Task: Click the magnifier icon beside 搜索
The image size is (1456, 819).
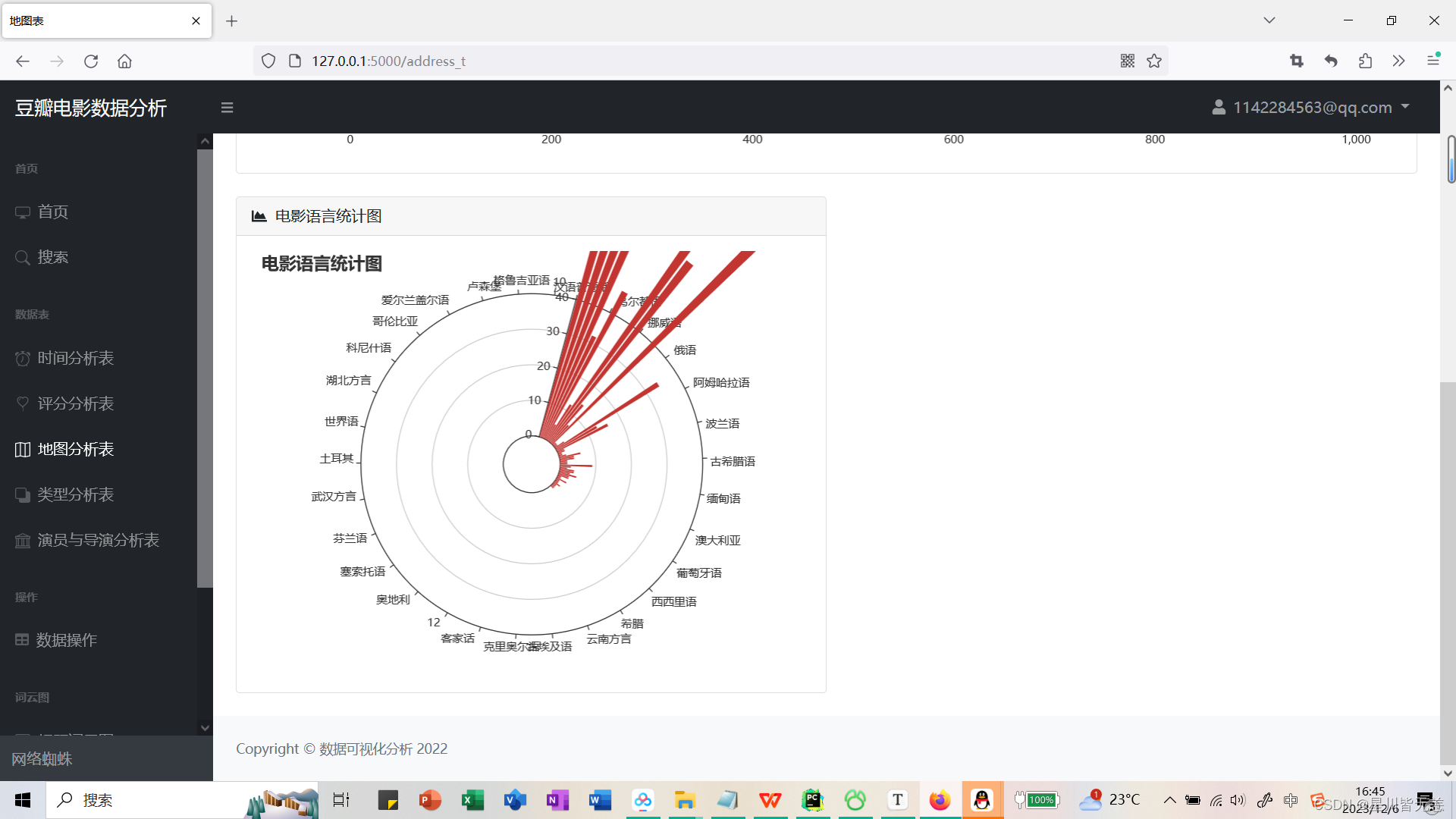Action: coord(23,258)
